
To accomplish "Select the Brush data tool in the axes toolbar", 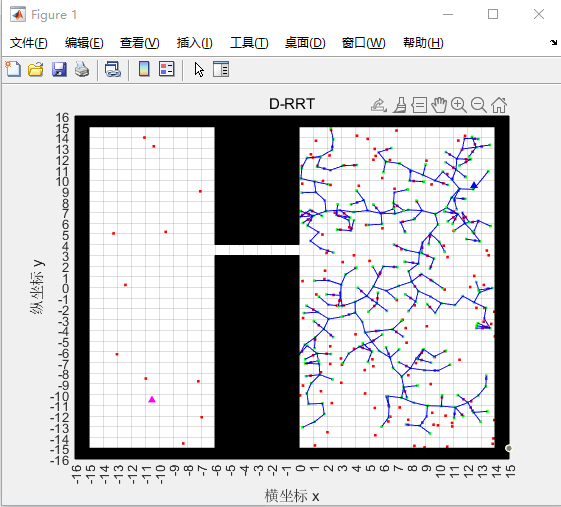I will coord(400,105).
